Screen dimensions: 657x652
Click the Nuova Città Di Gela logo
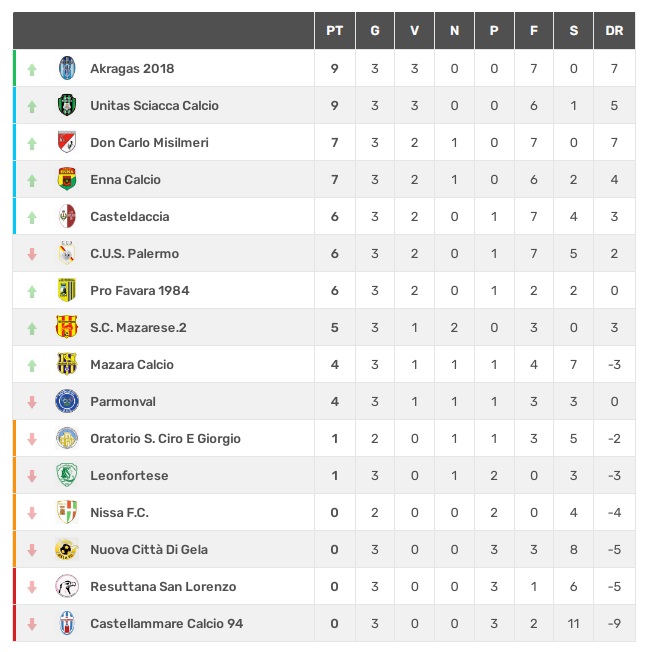[x=67, y=549]
